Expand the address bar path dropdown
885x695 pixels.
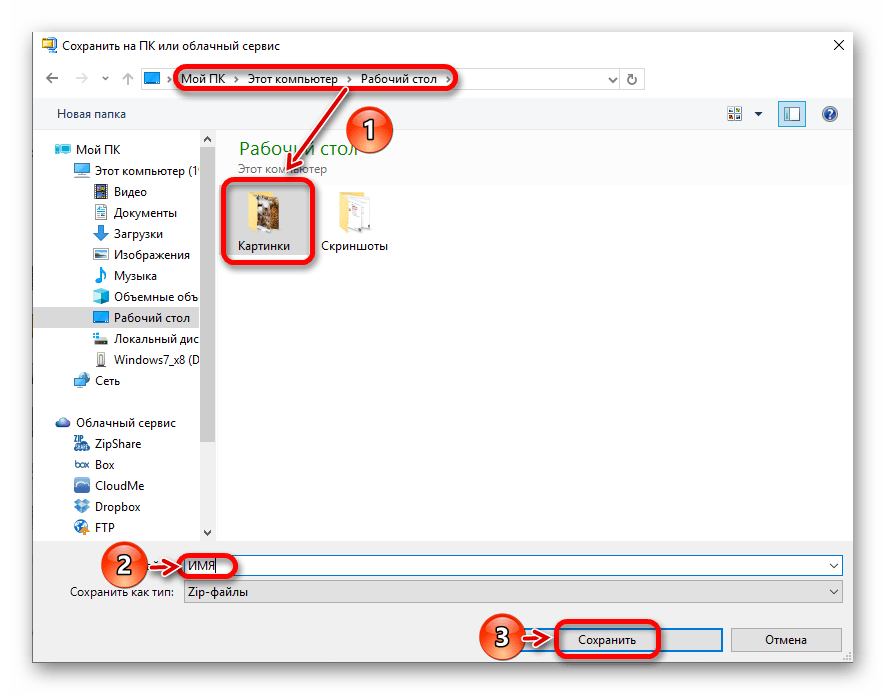coord(611,79)
